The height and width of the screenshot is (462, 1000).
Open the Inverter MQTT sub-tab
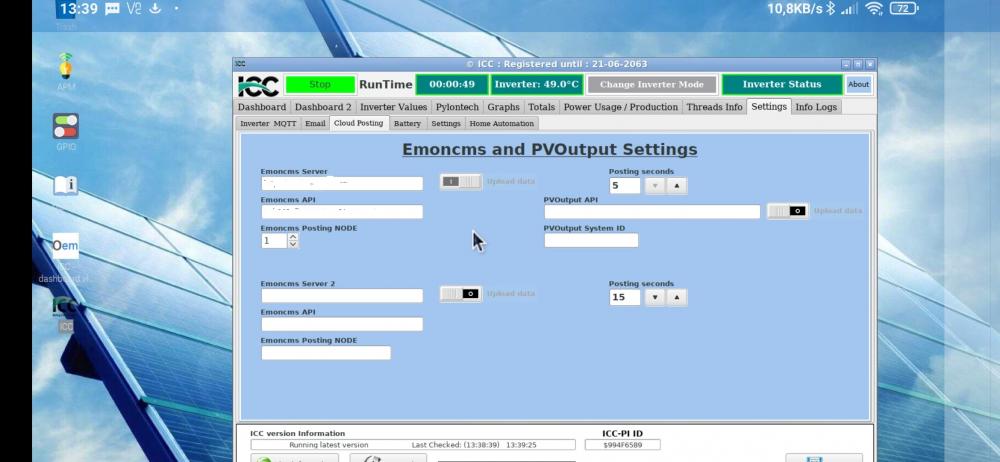coord(268,124)
